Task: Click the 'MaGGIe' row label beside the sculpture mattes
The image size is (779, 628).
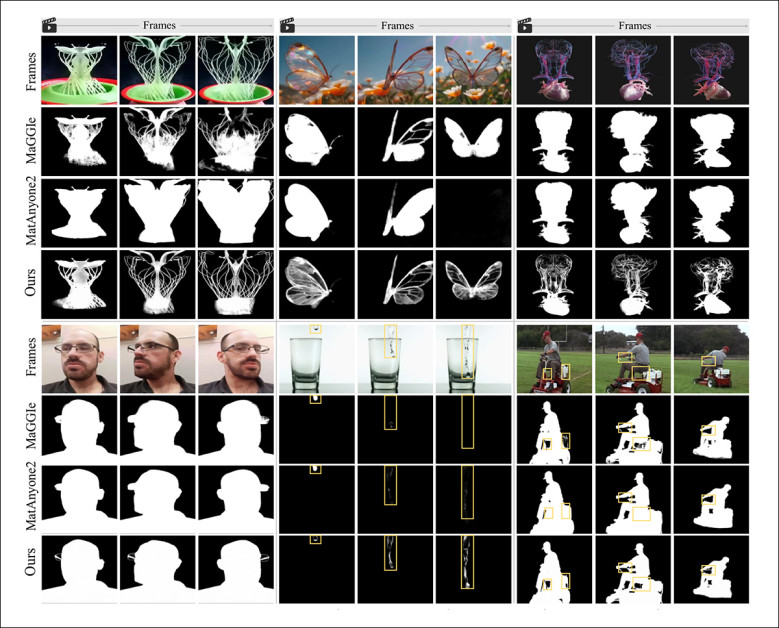Action: click(31, 142)
